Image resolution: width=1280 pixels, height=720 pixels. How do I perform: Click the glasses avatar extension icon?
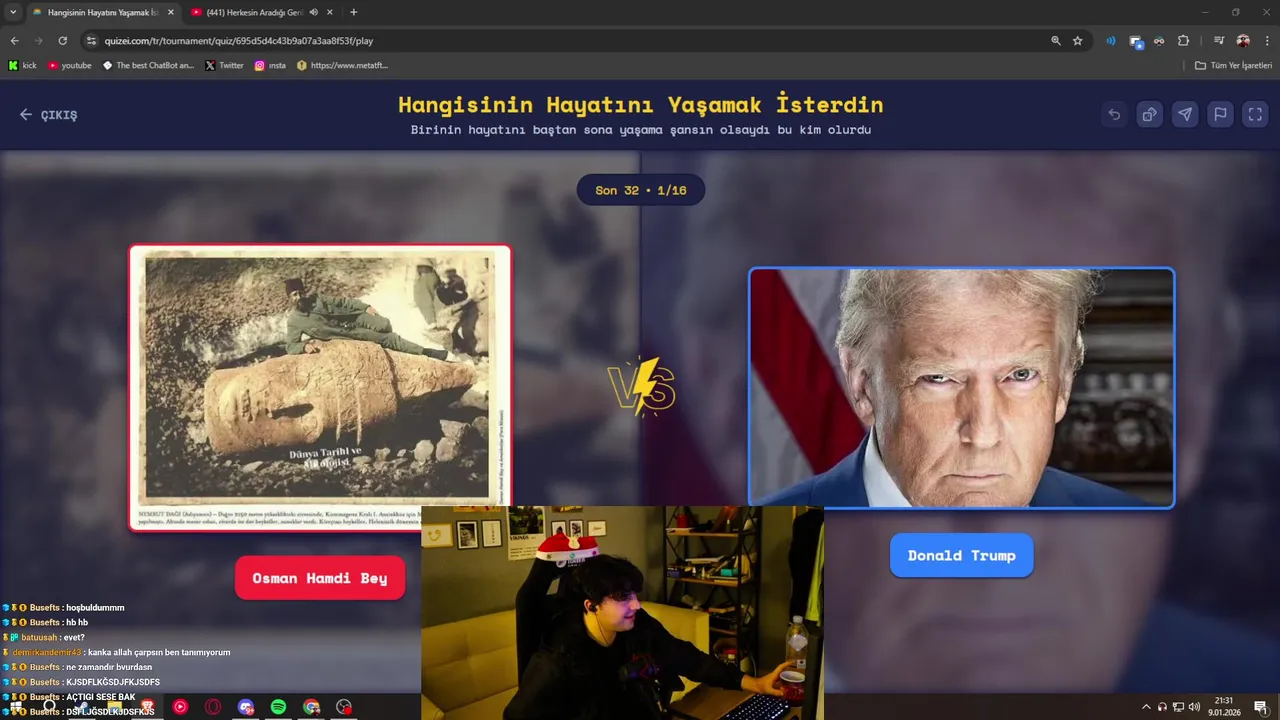pos(1159,41)
